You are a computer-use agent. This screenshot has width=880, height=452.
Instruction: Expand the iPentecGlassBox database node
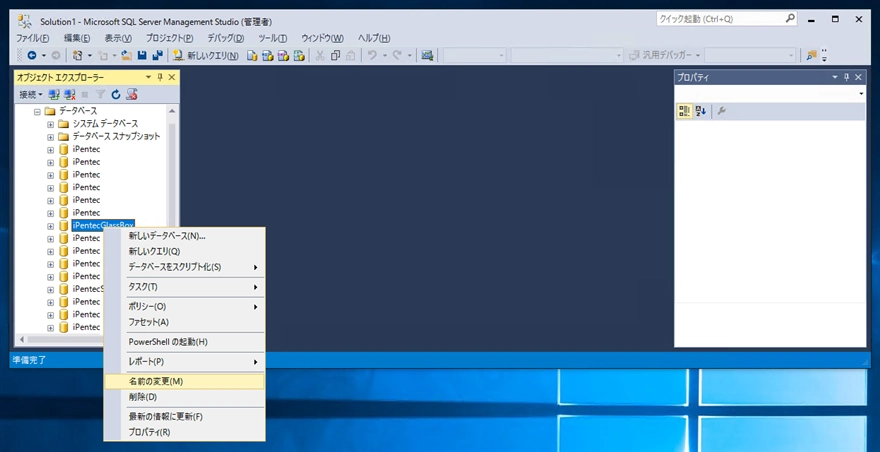51,226
